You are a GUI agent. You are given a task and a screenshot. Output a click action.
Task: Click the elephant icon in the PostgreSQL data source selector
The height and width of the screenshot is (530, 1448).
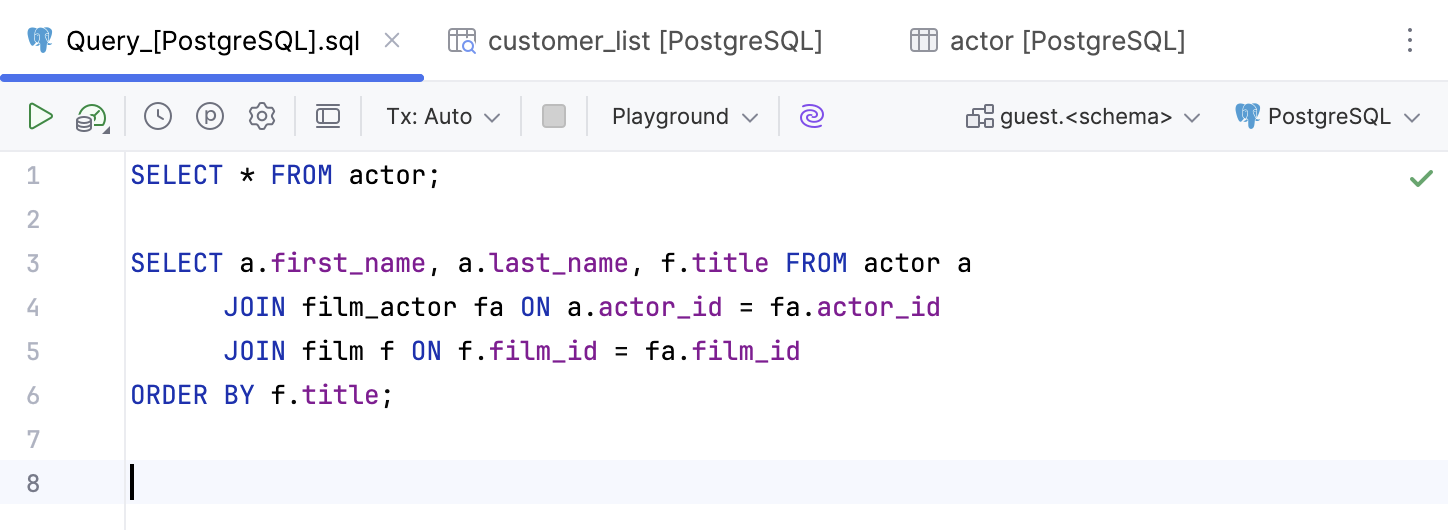[x=1248, y=116]
